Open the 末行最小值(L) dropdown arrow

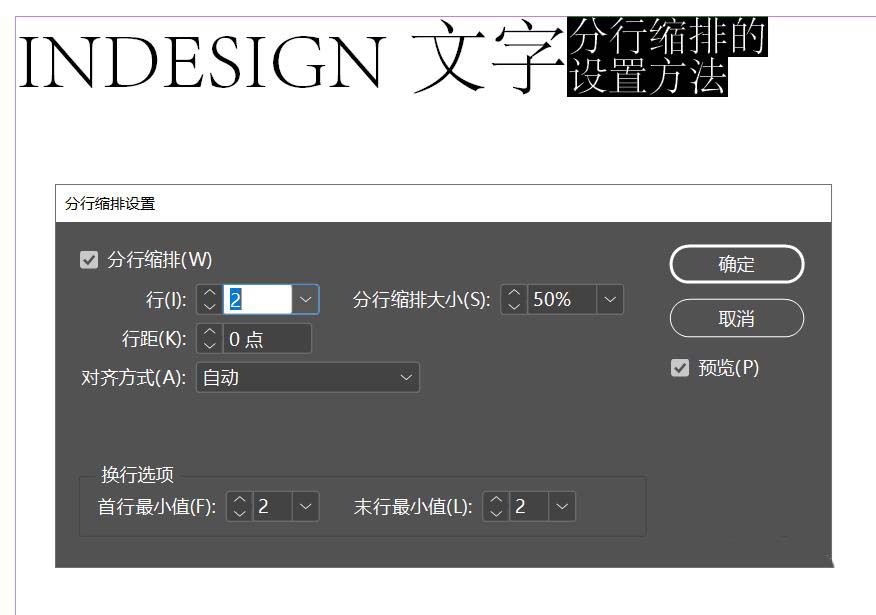tap(562, 507)
